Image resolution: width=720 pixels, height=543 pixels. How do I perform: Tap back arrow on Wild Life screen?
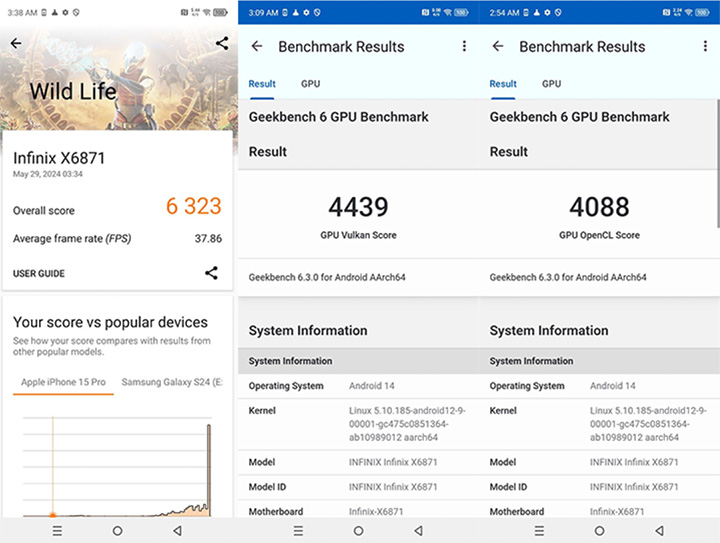pos(15,44)
